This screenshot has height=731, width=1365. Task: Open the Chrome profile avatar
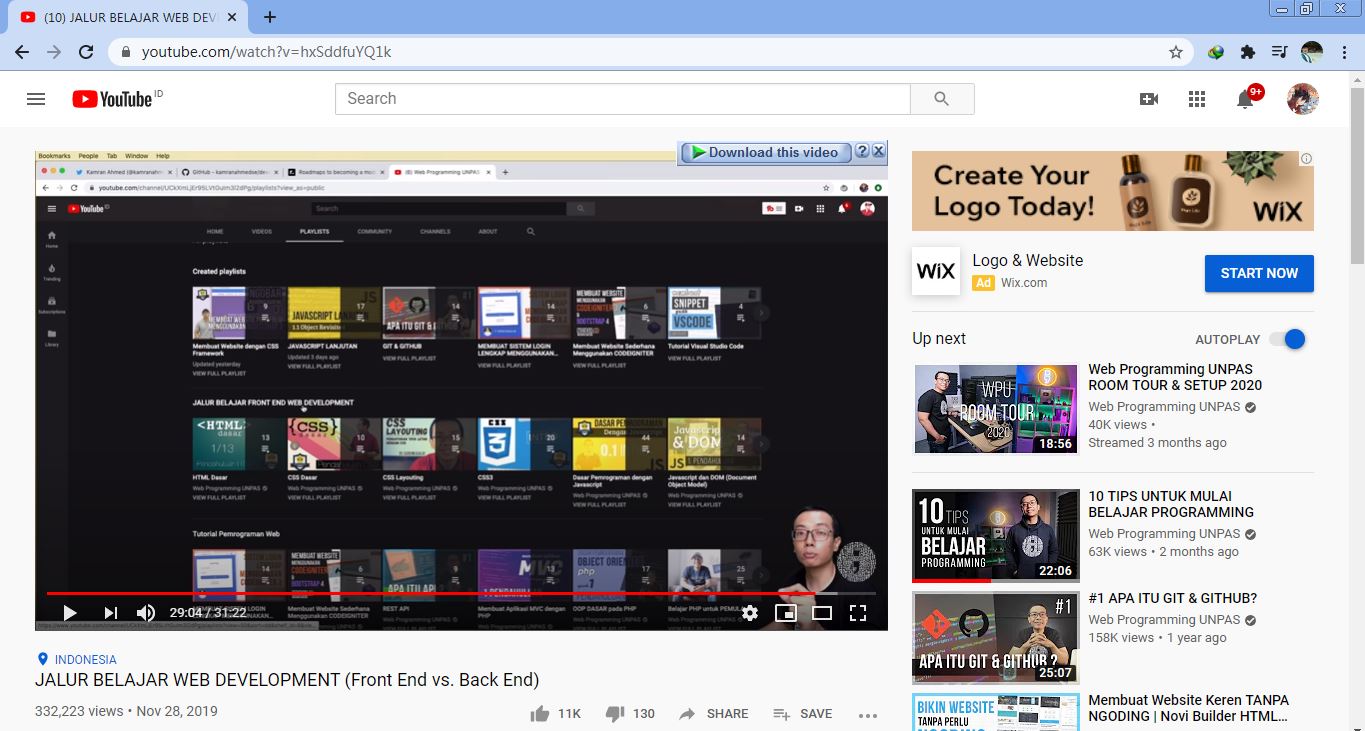click(1312, 52)
